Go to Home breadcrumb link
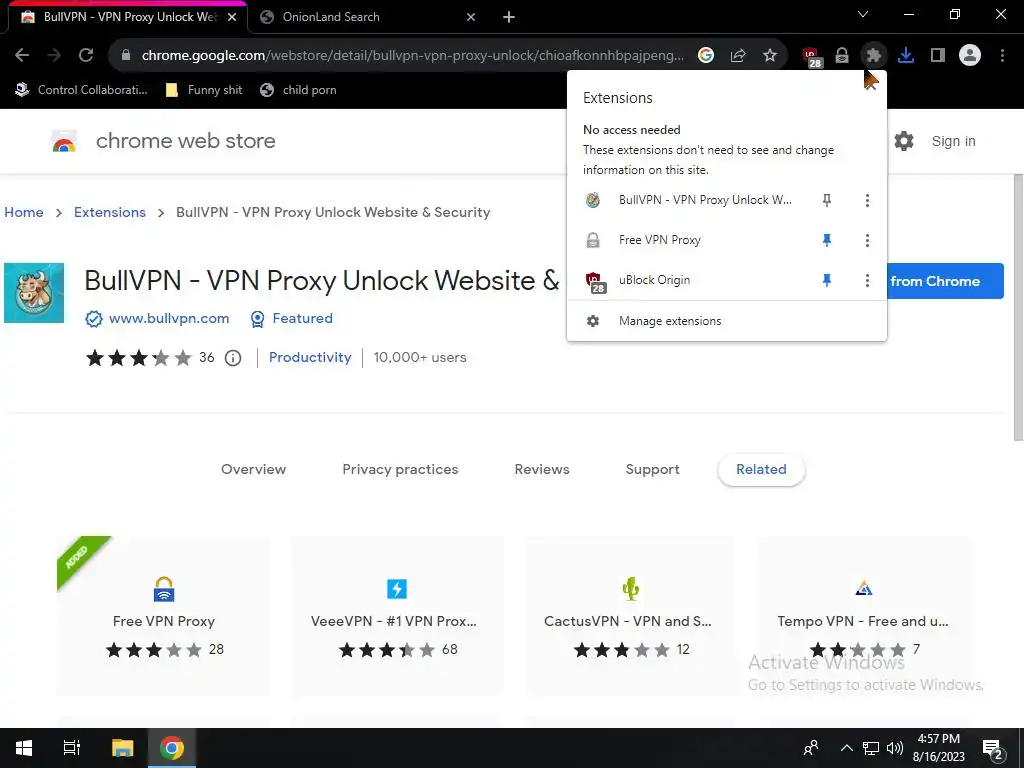The width and height of the screenshot is (1024, 768). (x=24, y=212)
